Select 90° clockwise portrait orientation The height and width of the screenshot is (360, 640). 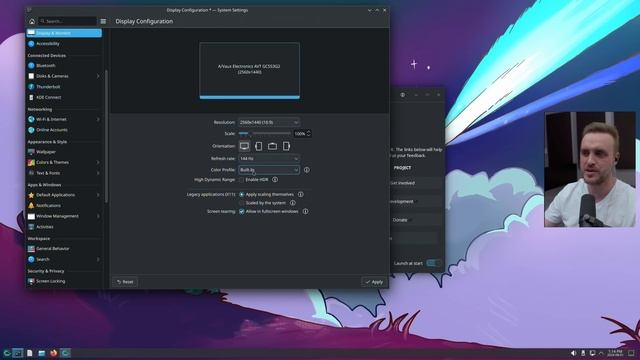[258, 146]
